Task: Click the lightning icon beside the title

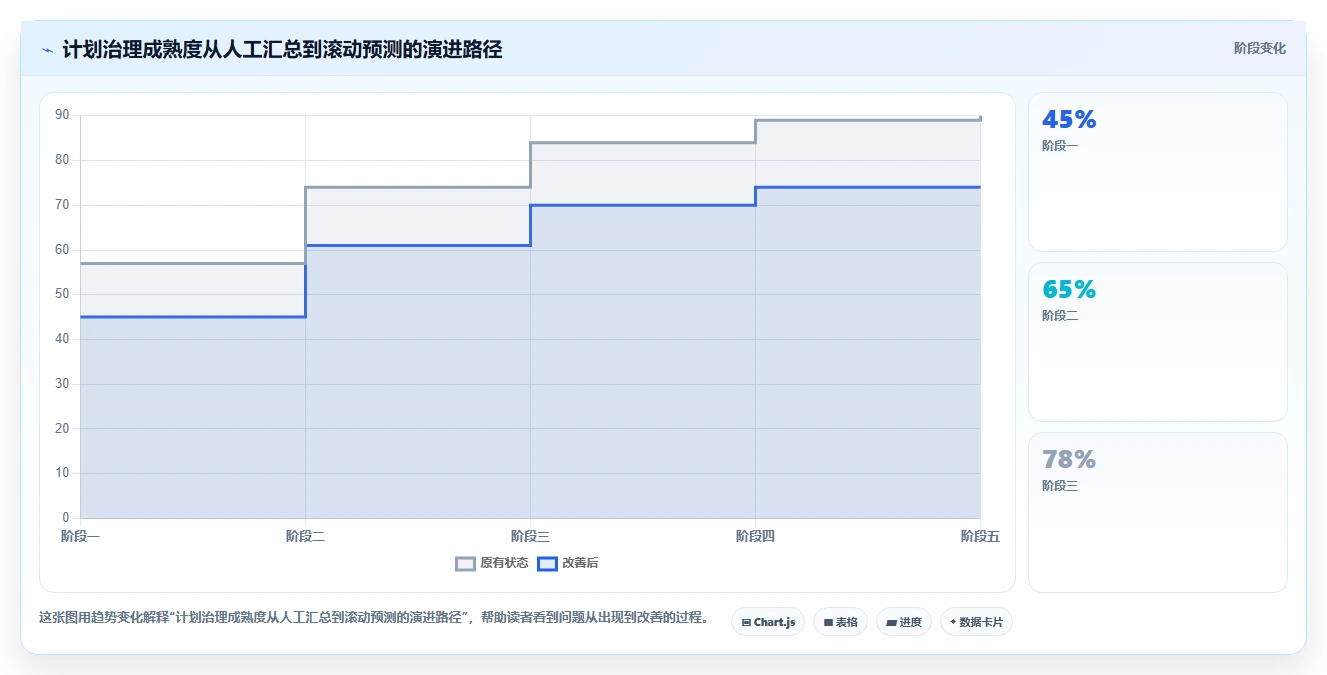Action: coord(47,50)
